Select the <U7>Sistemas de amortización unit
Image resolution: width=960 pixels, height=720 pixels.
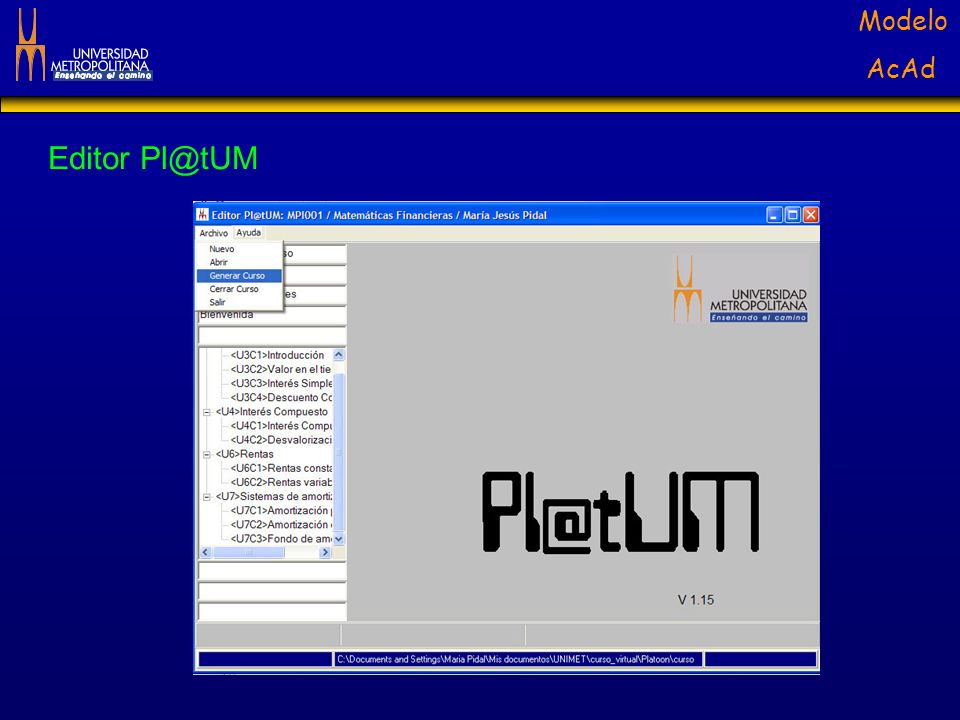(274, 496)
